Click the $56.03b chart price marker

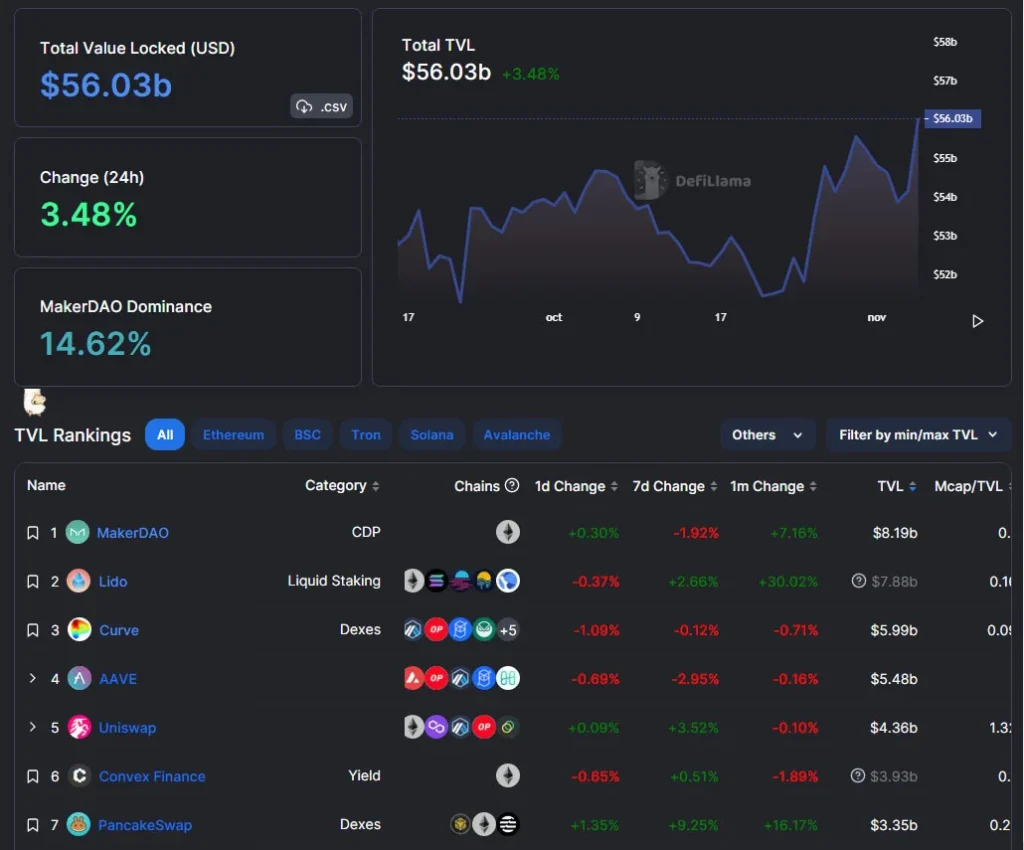[x=953, y=119]
